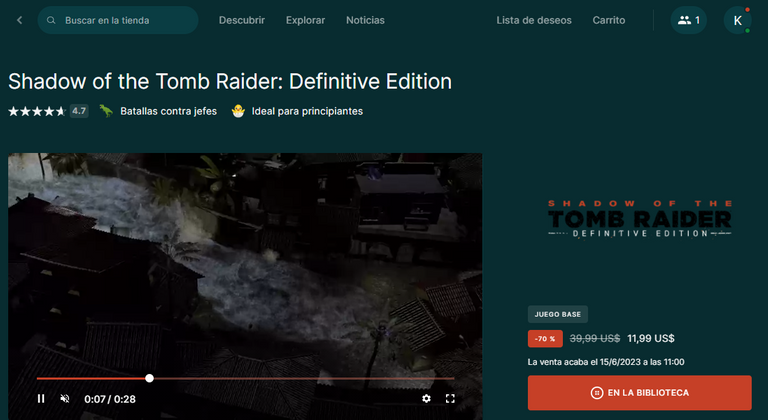The width and height of the screenshot is (768, 420).
Task: Select the 'Batallas contra jefes' tag
Action: (168, 111)
